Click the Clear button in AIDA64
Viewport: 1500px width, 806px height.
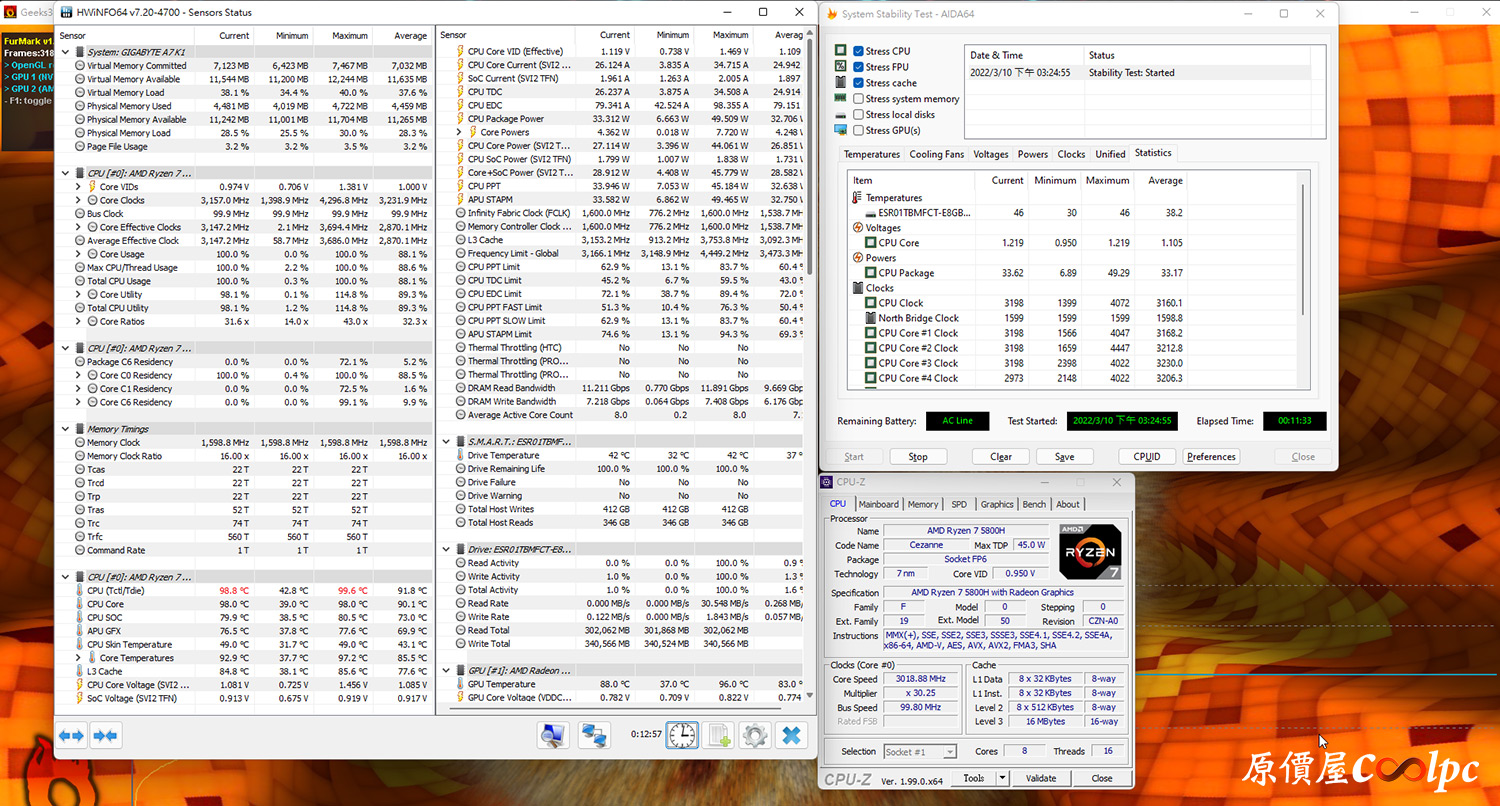1001,457
